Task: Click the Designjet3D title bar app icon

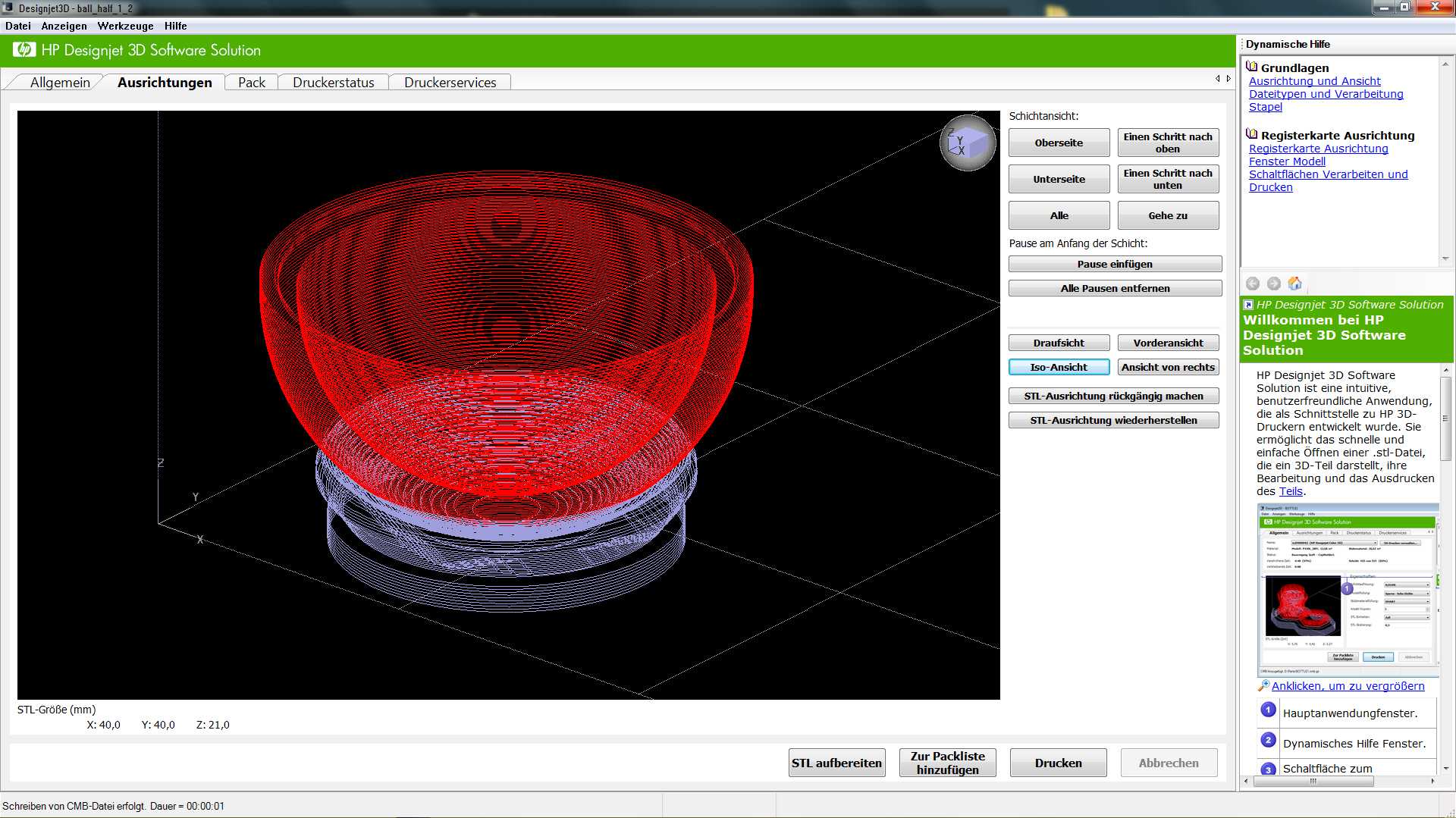Action: click(x=8, y=8)
